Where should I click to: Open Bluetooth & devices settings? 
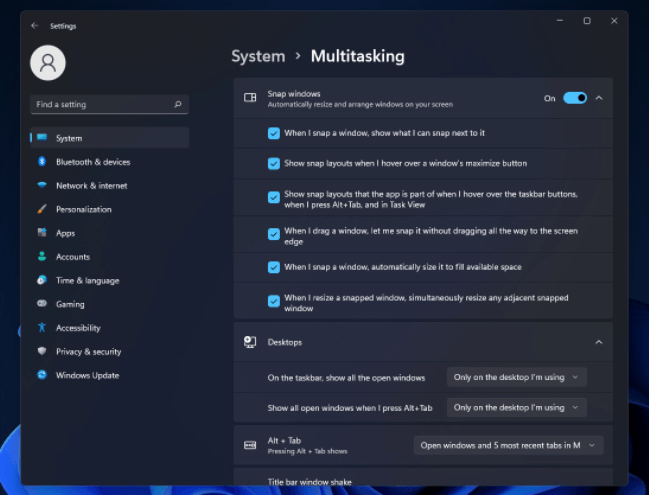(110, 162)
